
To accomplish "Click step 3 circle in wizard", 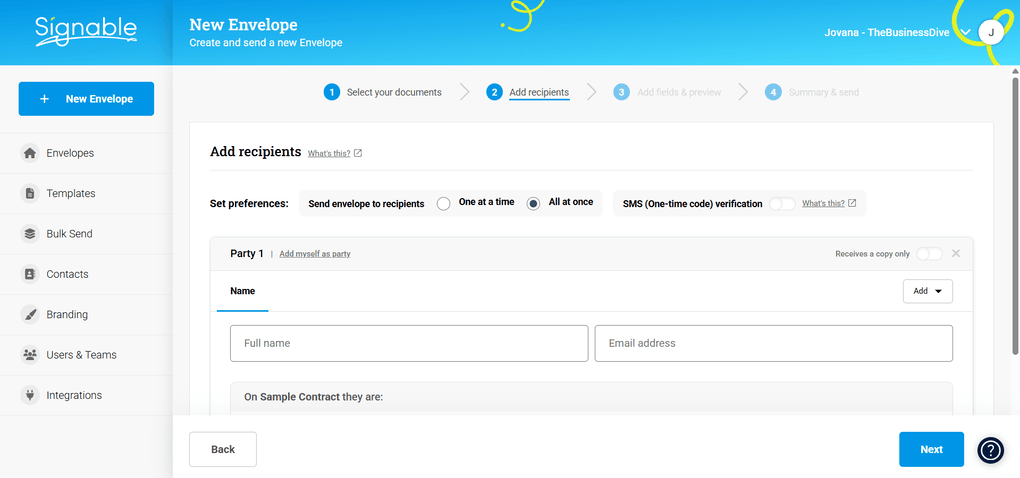I will (621, 92).
